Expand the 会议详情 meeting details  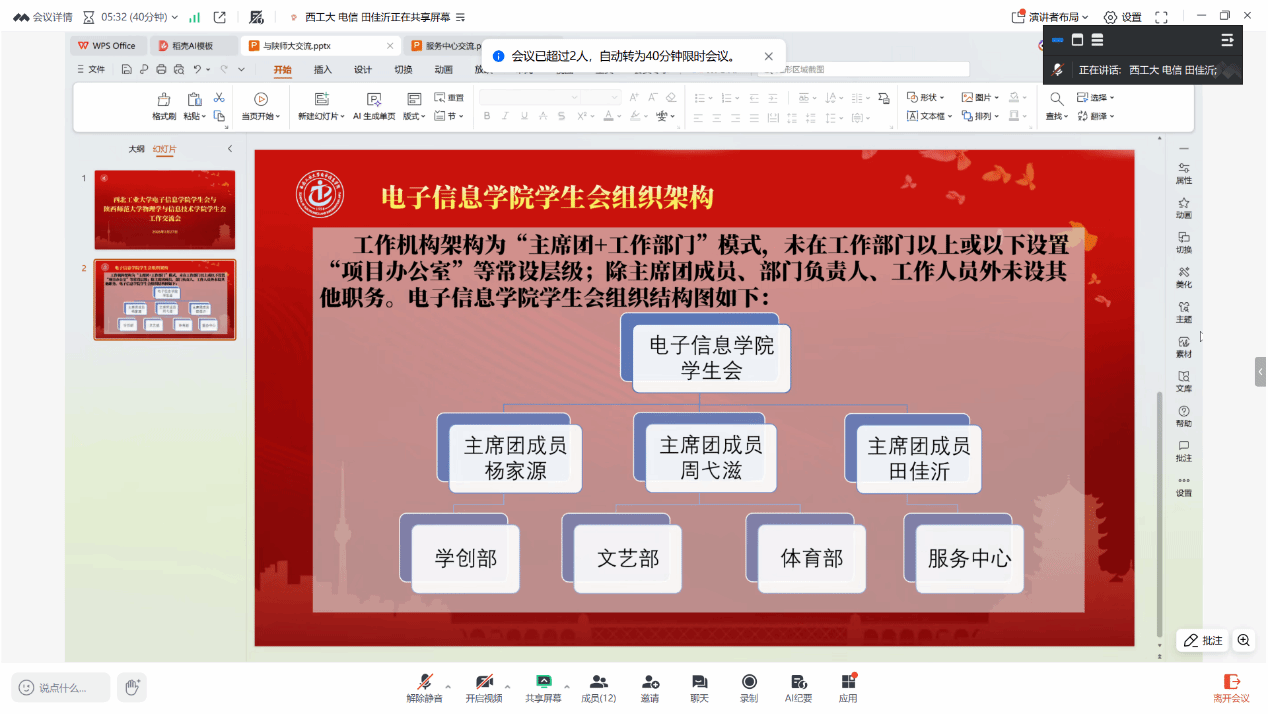tap(43, 17)
